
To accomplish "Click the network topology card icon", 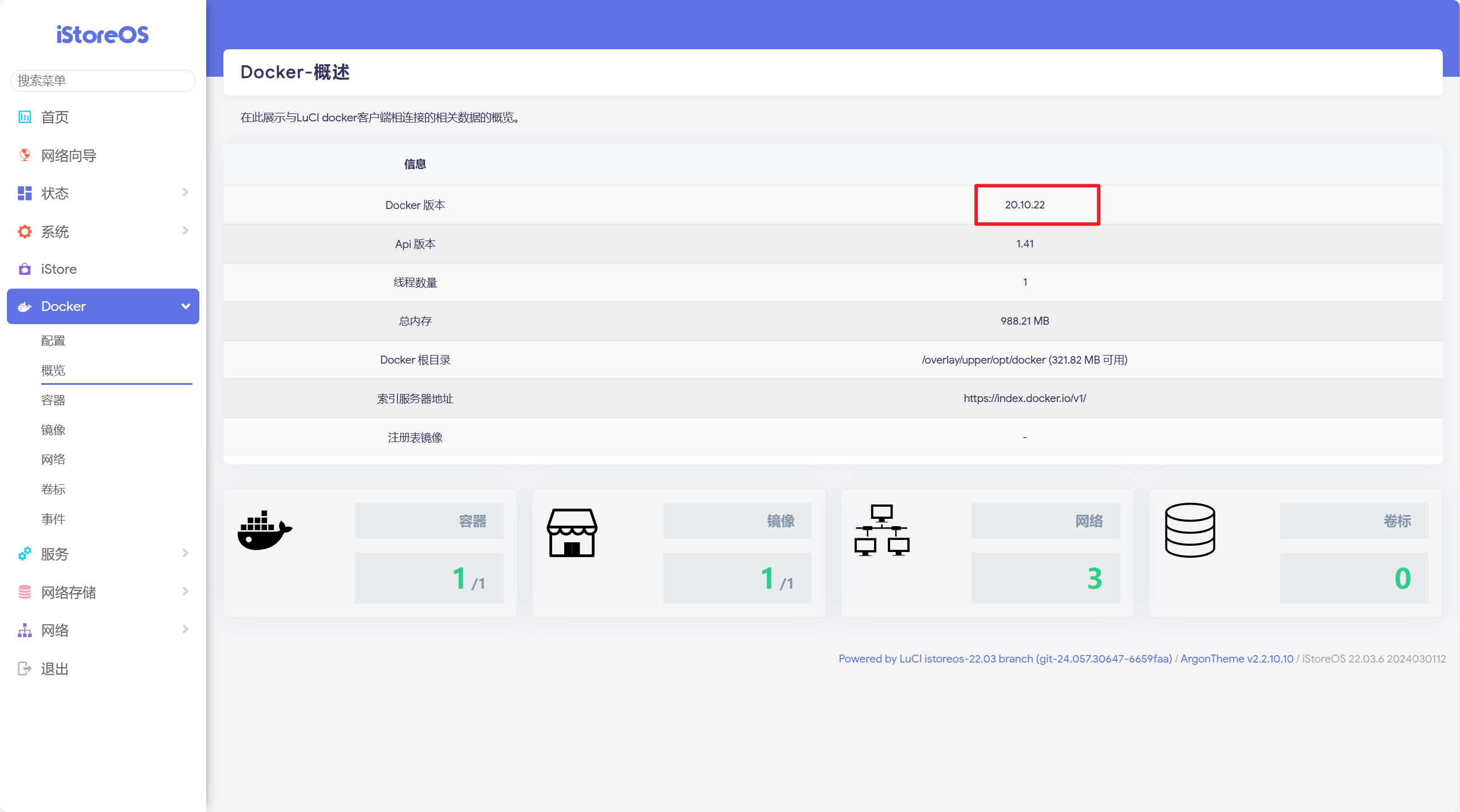I will (881, 530).
